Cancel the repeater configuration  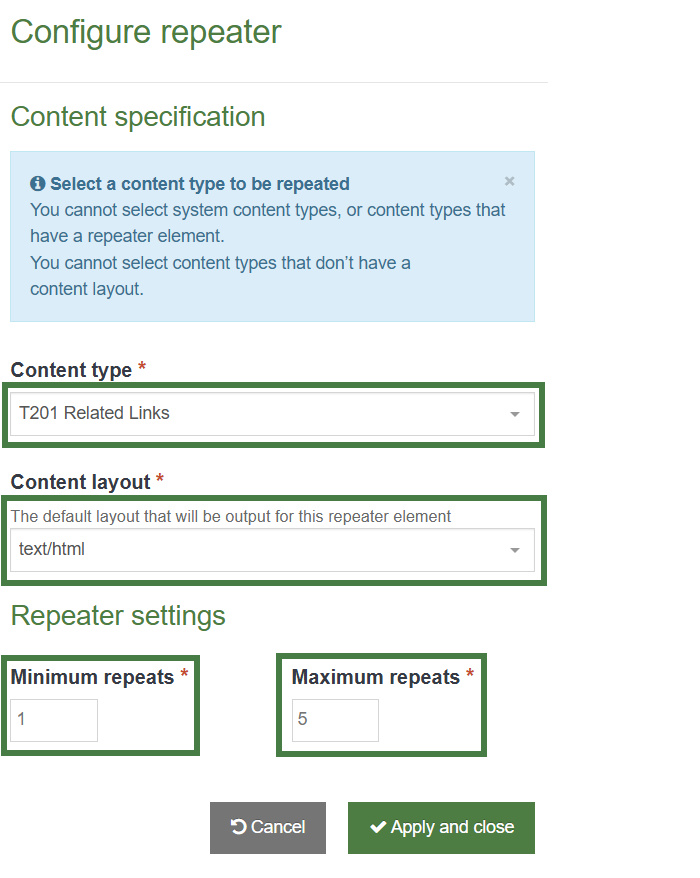267,827
